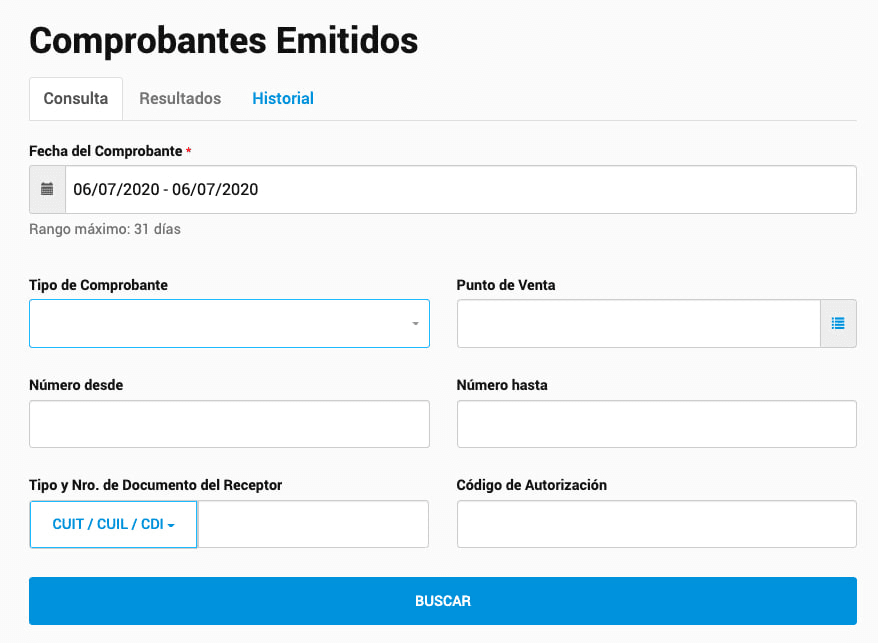878x643 pixels.
Task: Click the 'Rango máximo: 31 días' hint text
Action: pyautogui.click(x=105, y=229)
